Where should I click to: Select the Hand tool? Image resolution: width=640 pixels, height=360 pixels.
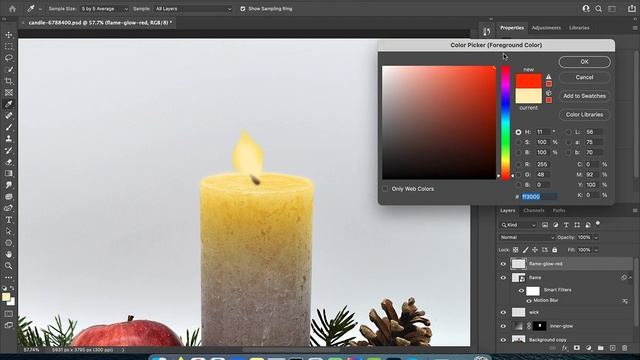pos(9,254)
